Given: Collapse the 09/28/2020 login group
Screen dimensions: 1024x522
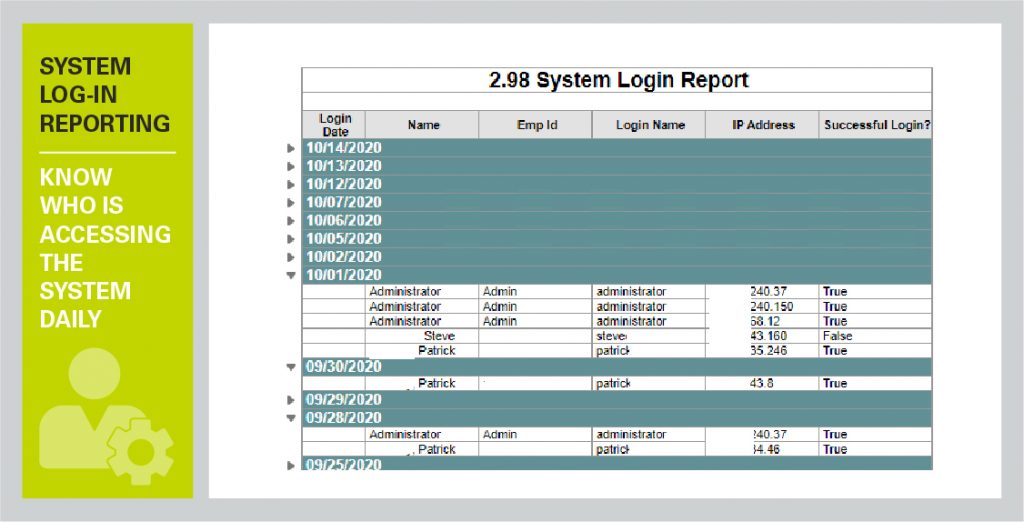Looking at the screenshot, I should 291,418.
